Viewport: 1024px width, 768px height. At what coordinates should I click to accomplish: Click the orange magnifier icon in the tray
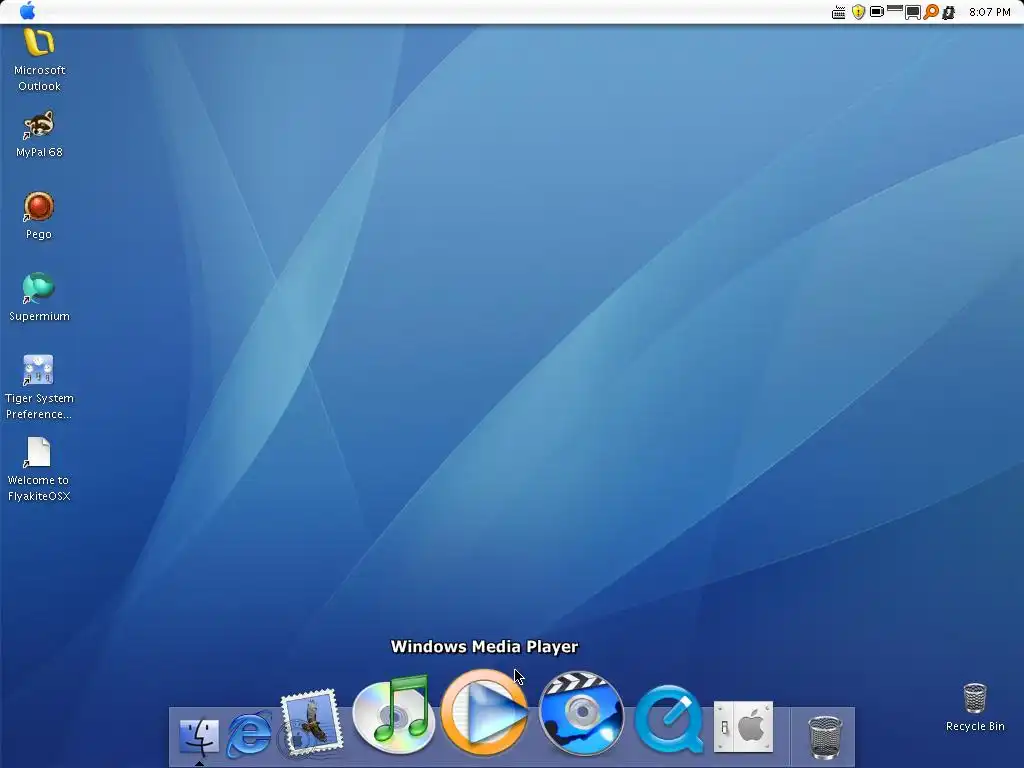click(931, 12)
